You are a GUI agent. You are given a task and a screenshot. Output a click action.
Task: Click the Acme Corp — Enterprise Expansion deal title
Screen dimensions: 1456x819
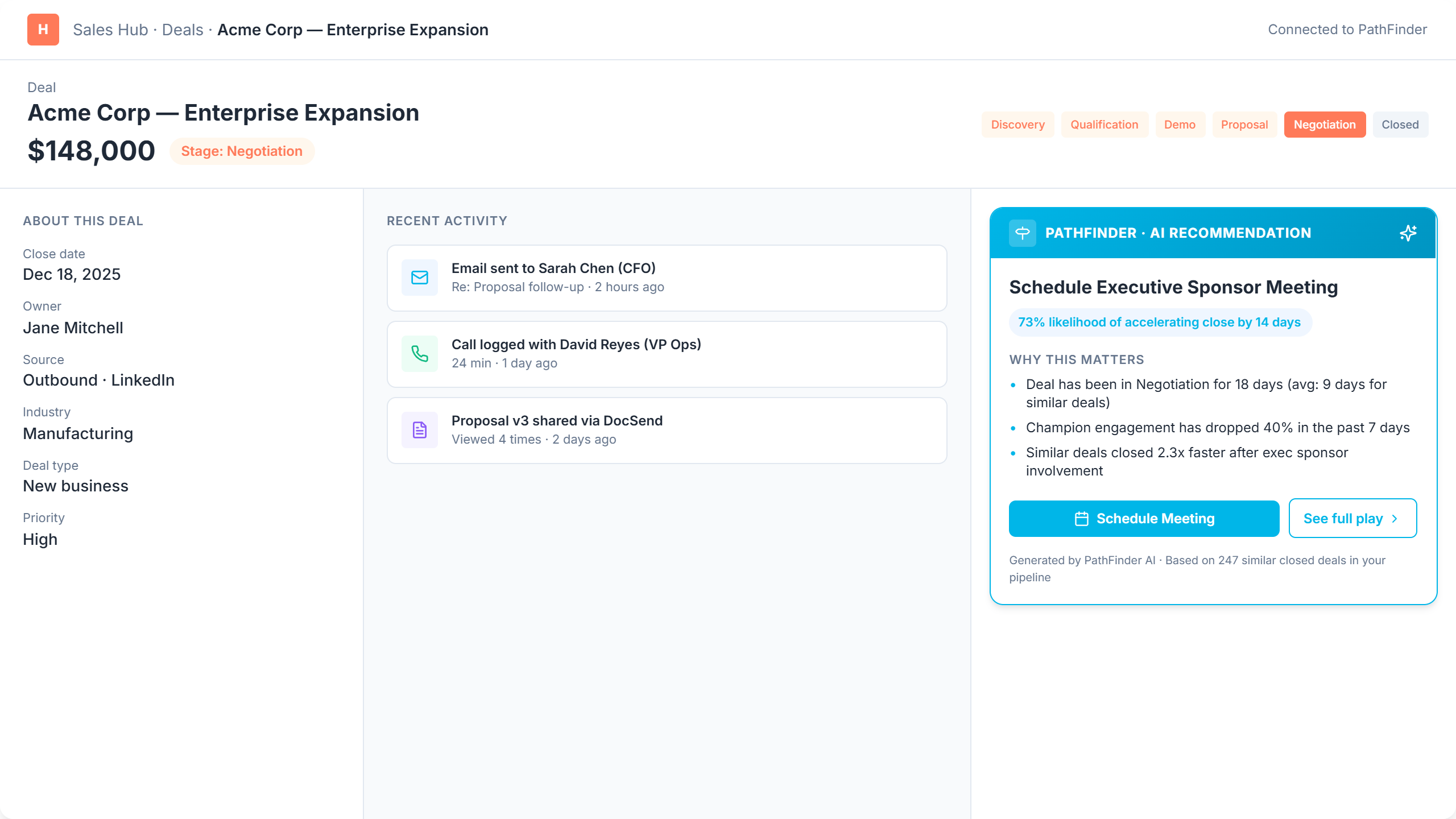224,113
